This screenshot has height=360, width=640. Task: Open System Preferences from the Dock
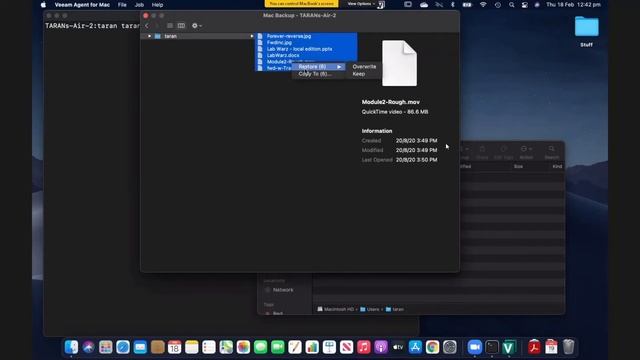tap(450, 347)
